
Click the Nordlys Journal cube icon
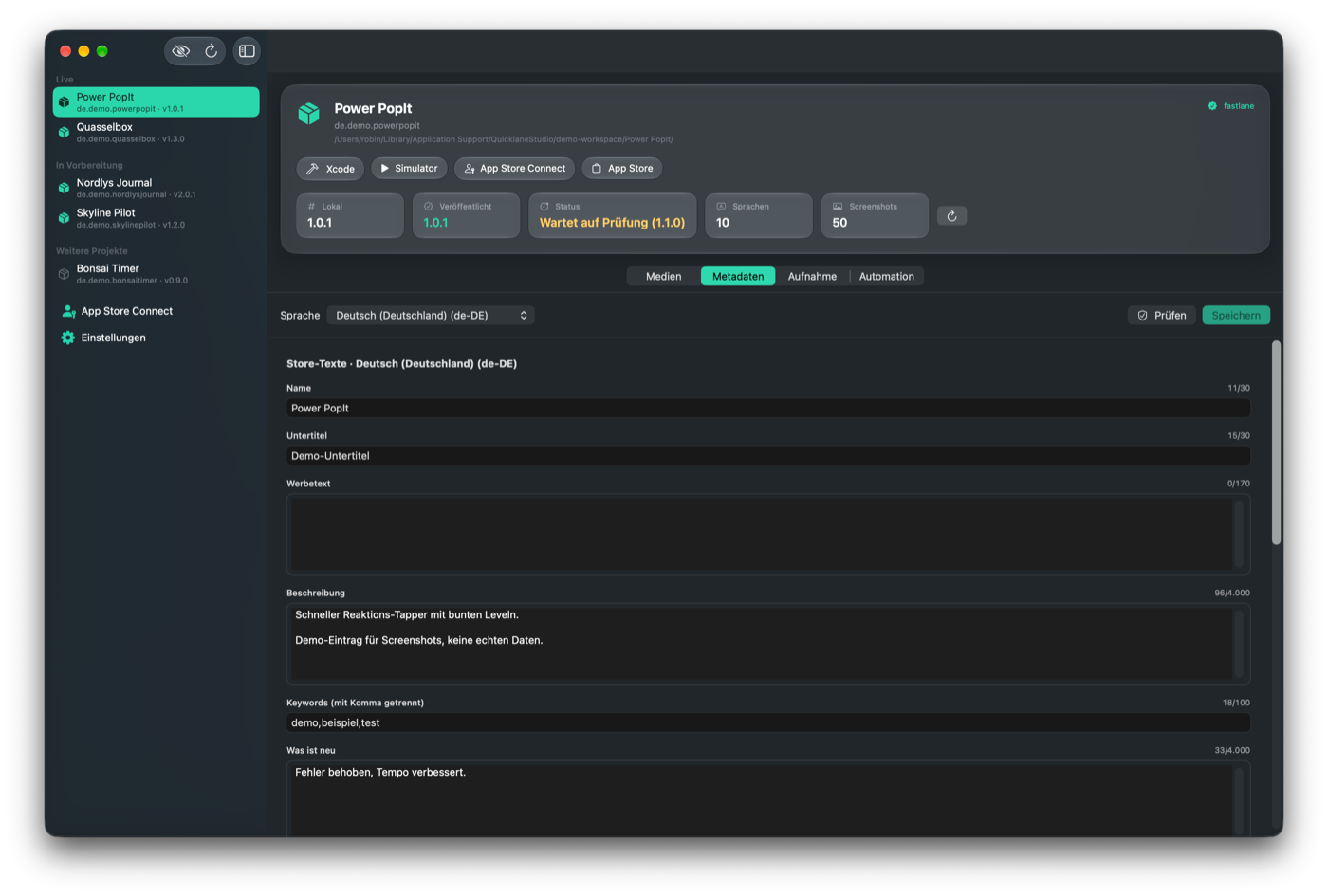[x=64, y=188]
